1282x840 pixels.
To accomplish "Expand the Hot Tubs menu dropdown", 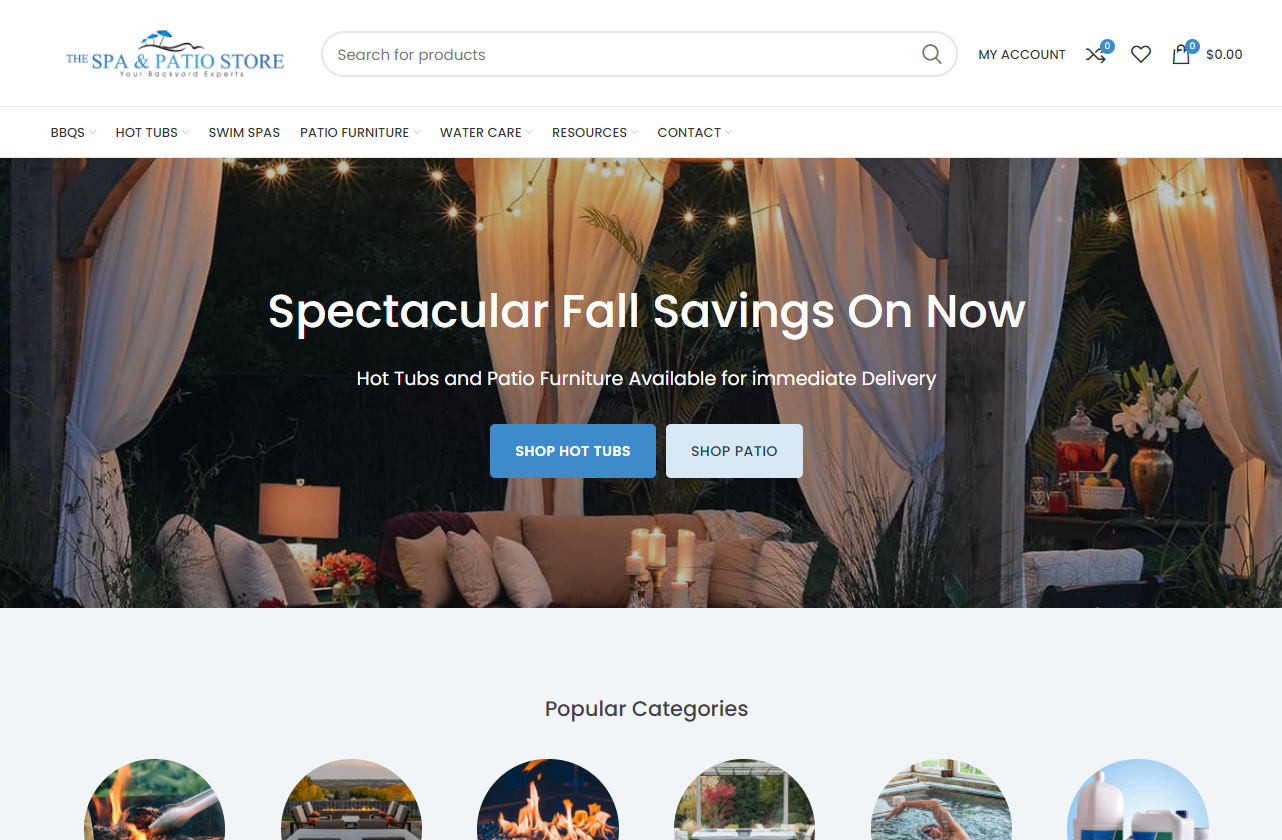I will click(x=152, y=132).
